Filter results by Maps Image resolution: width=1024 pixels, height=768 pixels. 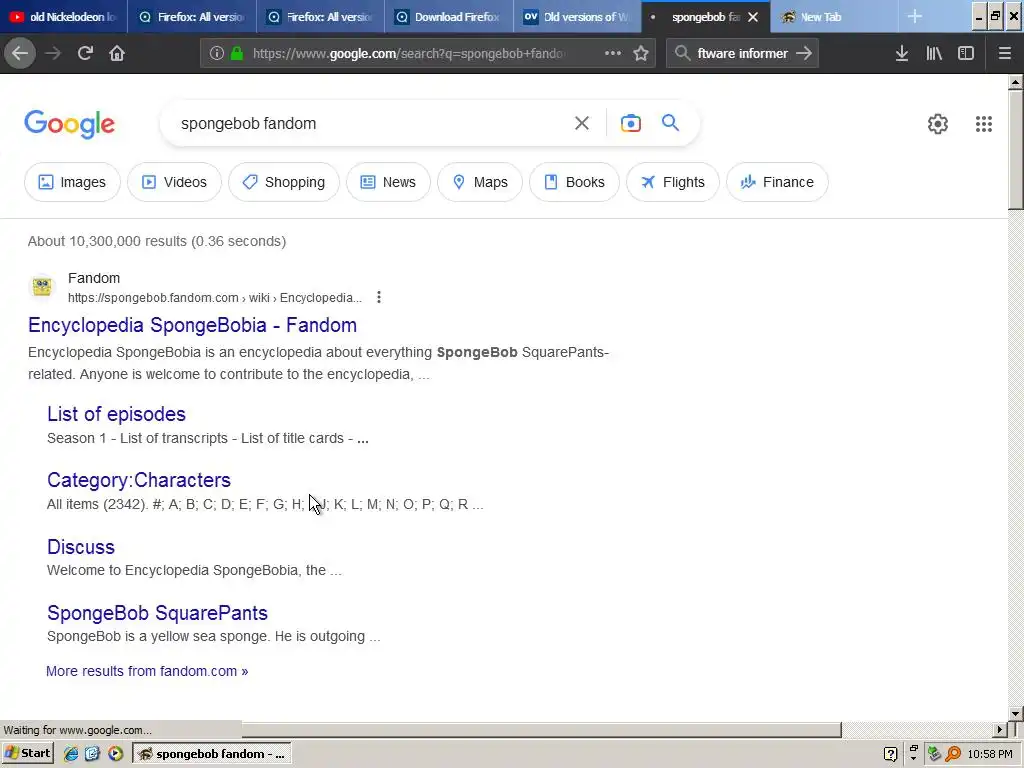[480, 182]
